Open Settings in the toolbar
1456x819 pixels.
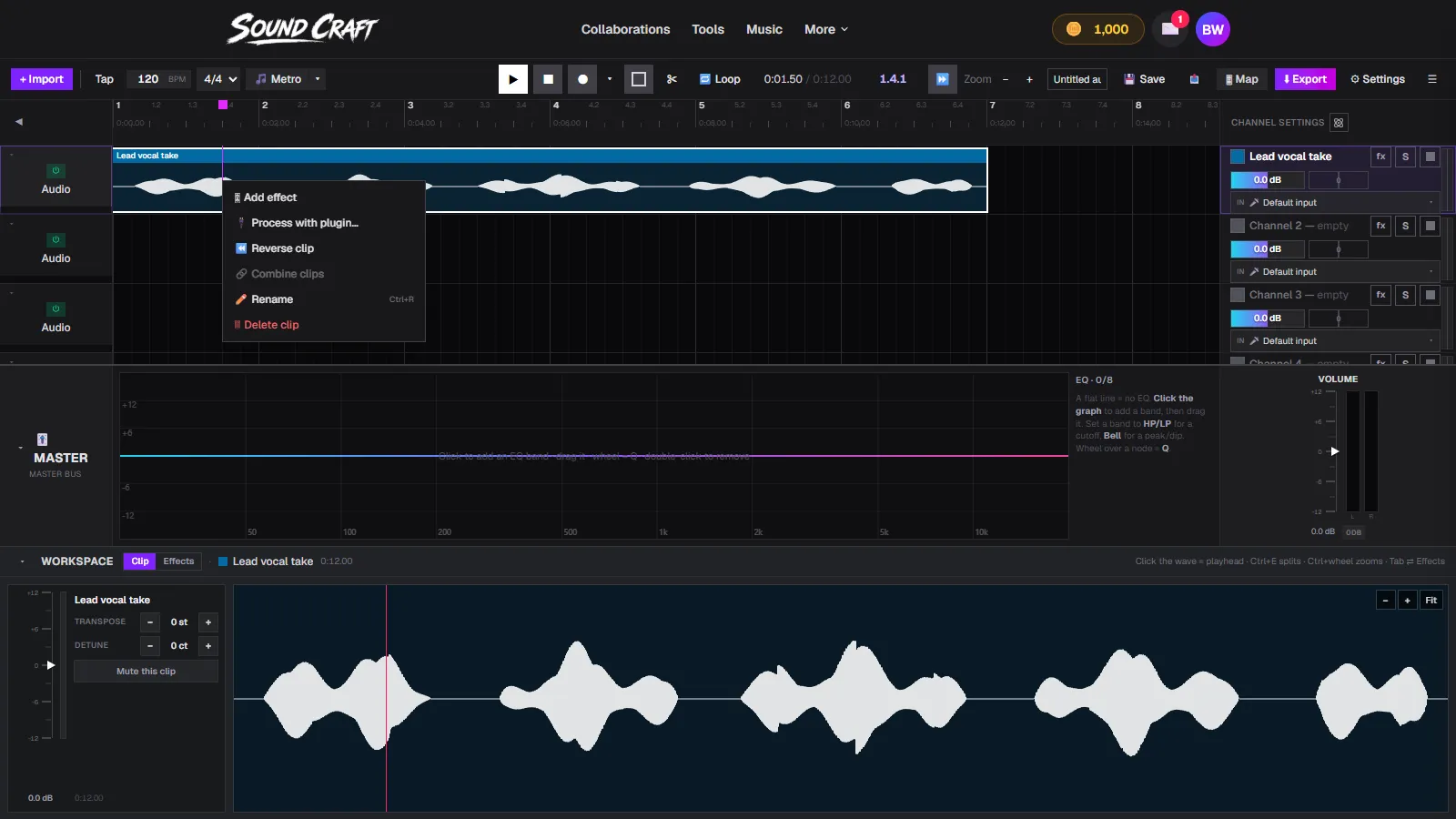[x=1378, y=79]
